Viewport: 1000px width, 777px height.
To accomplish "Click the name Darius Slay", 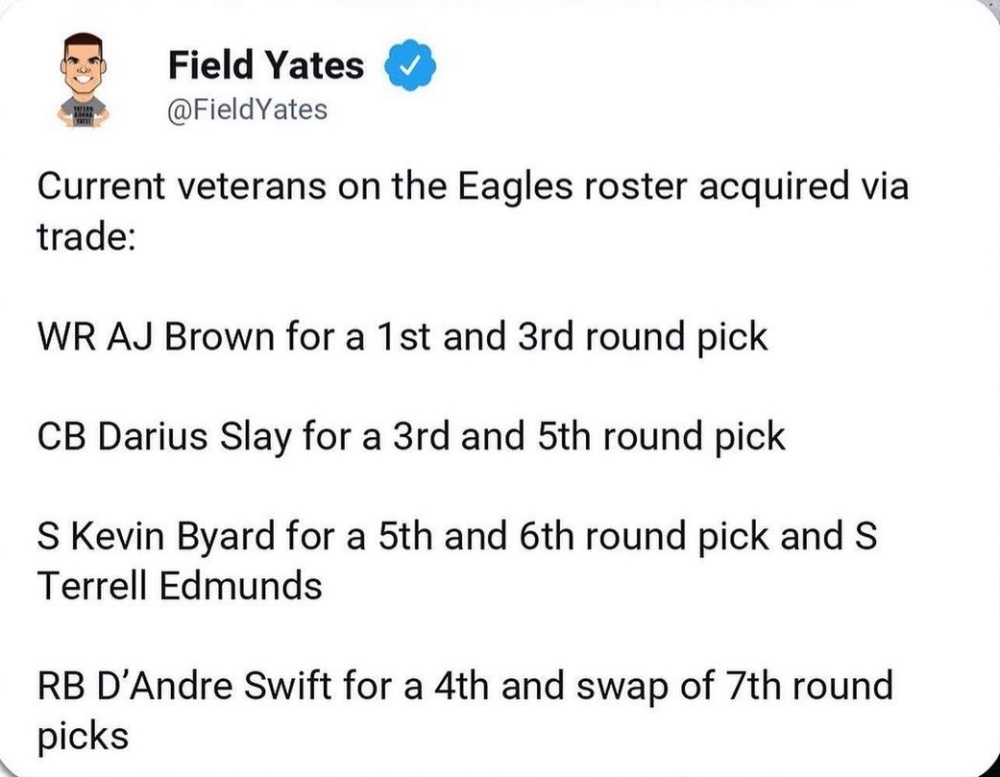I will coord(195,437).
